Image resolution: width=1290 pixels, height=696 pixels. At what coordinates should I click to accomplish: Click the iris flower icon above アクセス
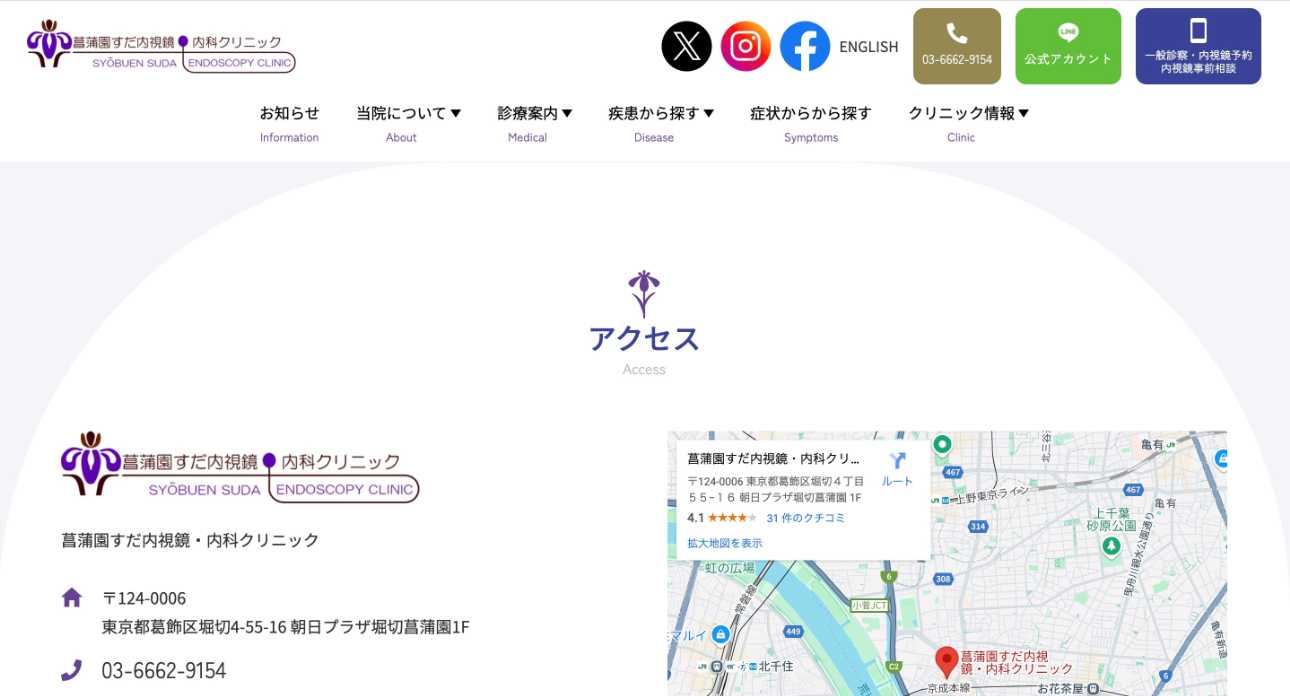coord(644,294)
